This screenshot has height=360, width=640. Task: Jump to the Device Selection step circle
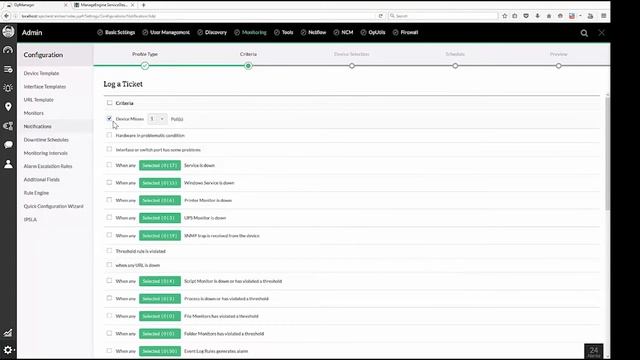coord(352,66)
